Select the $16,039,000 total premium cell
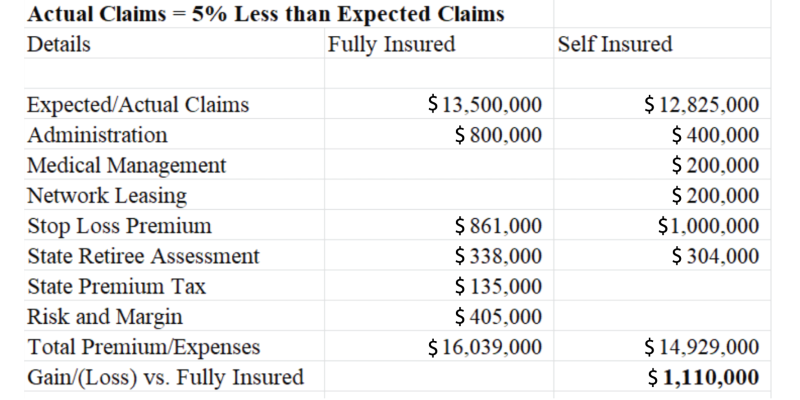 tap(484, 348)
